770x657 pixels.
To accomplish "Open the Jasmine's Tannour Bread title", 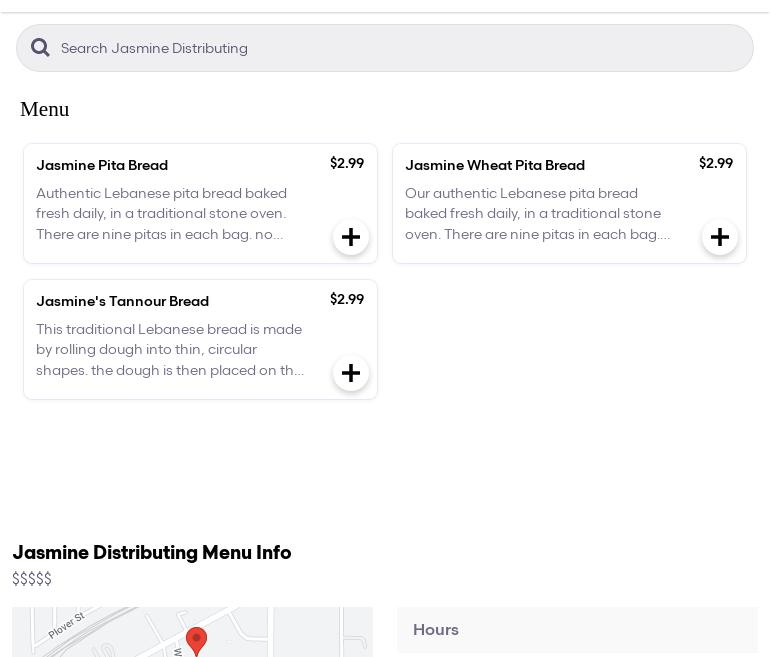I will tap(122, 301).
